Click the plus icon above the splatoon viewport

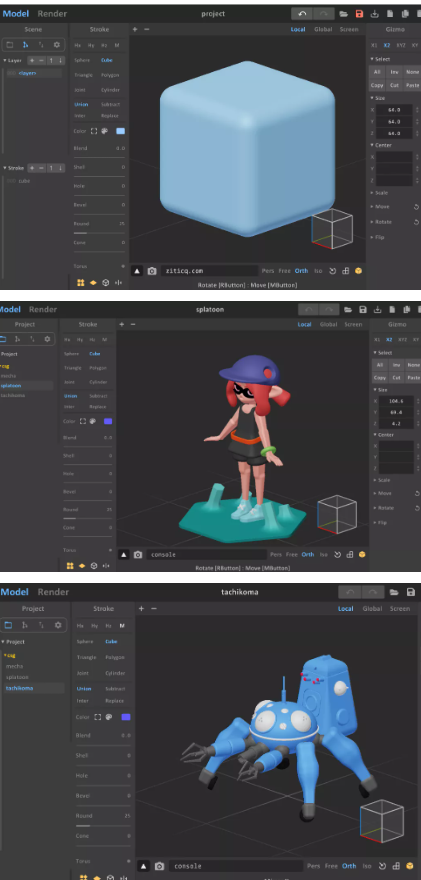click(x=121, y=324)
